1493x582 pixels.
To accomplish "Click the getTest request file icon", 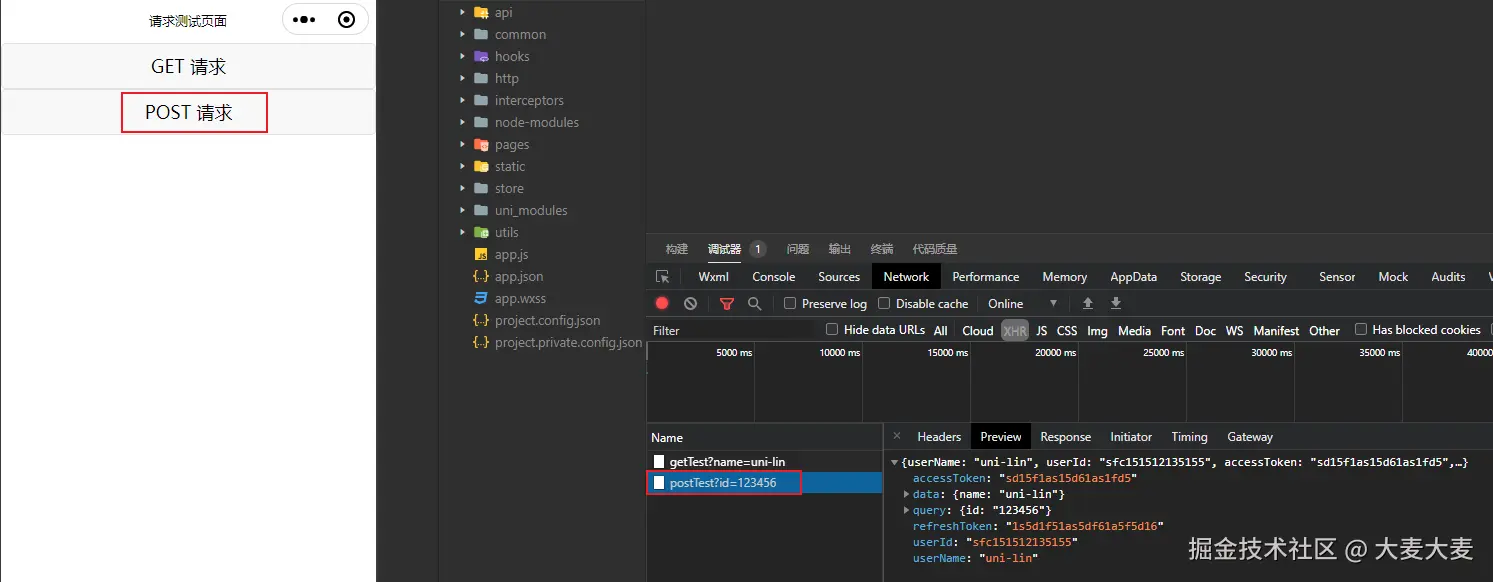I will coord(659,462).
